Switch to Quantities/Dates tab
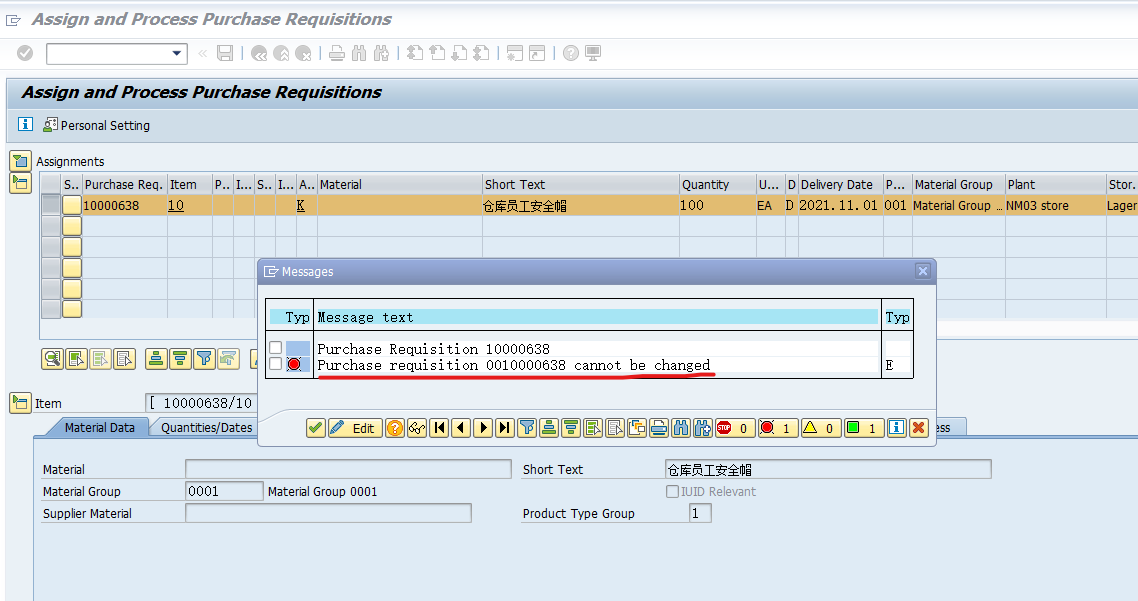 206,428
